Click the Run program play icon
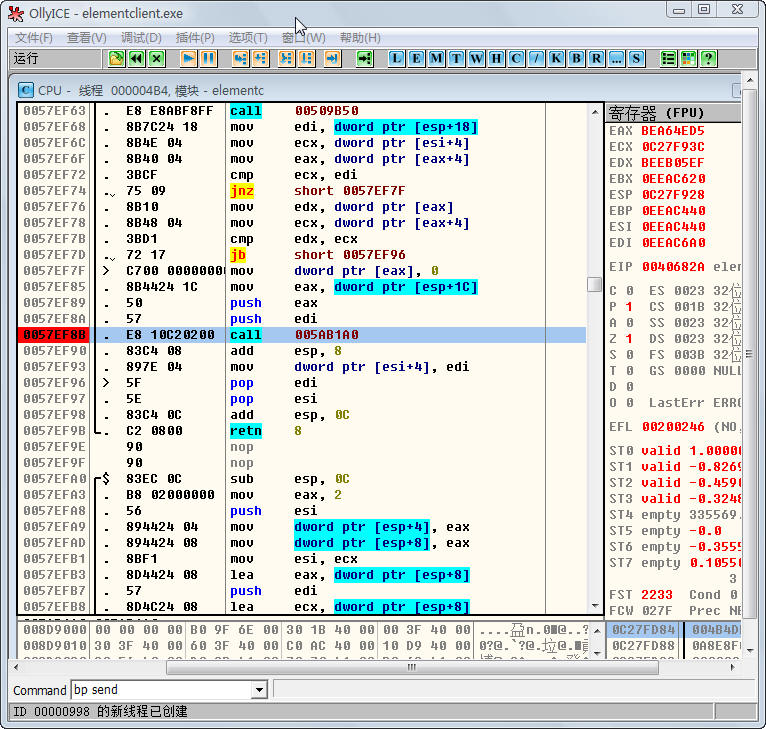This screenshot has height=729, width=766. tap(188, 59)
